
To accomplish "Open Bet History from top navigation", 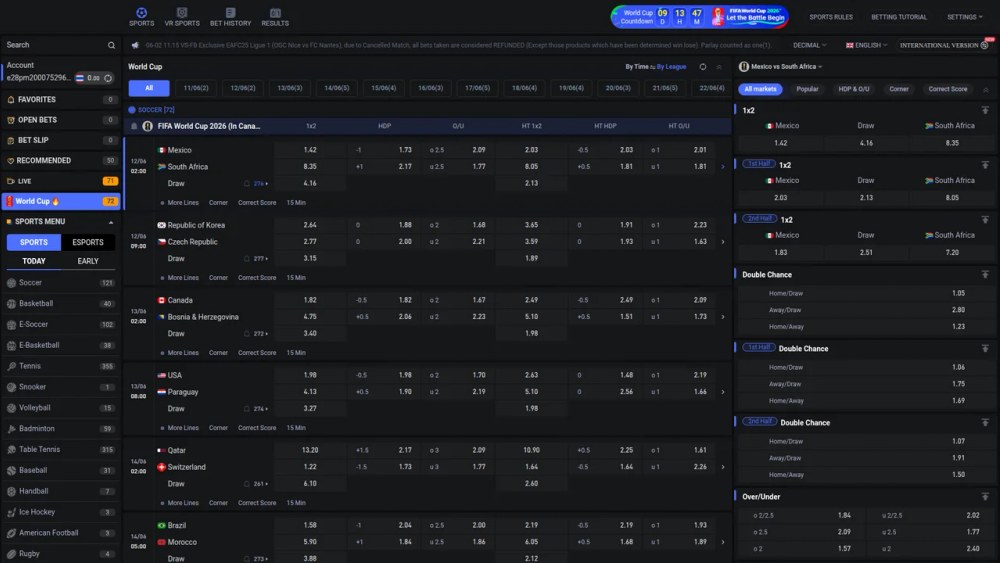I will click(x=230, y=17).
